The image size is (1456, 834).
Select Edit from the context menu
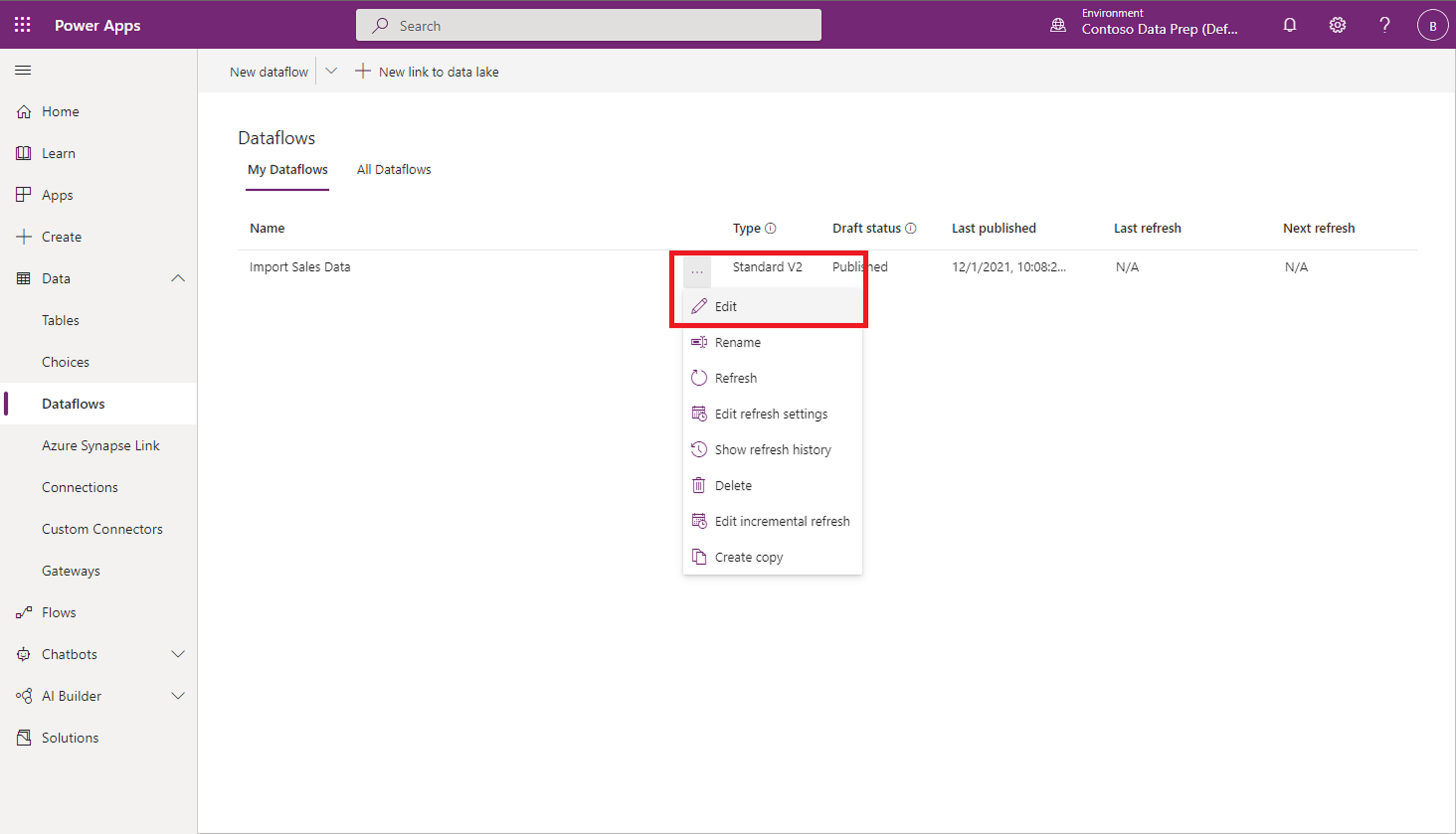726,307
